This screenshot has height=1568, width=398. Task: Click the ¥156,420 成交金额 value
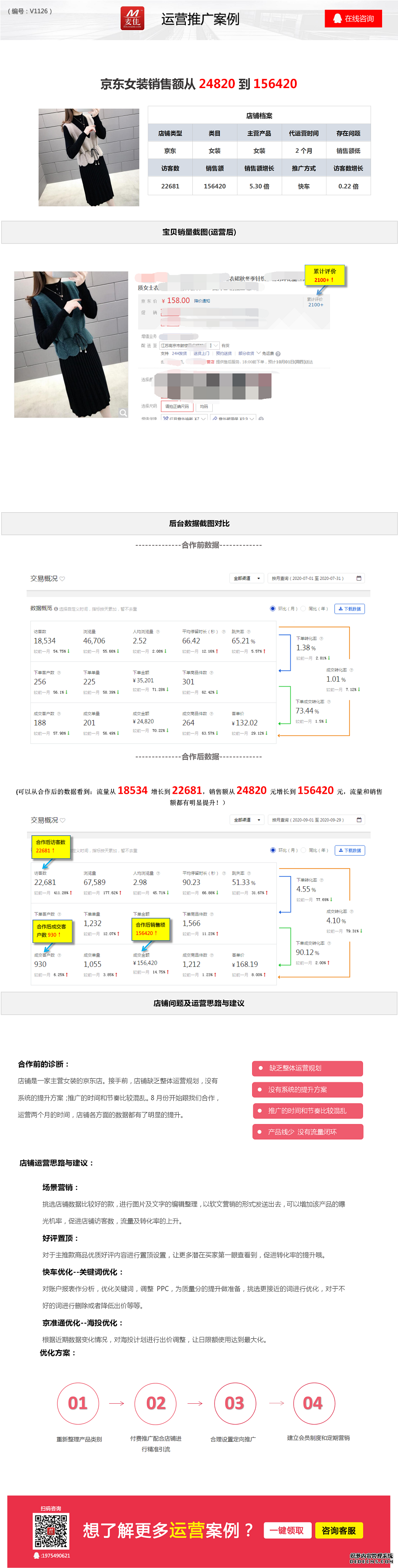[x=145, y=963]
